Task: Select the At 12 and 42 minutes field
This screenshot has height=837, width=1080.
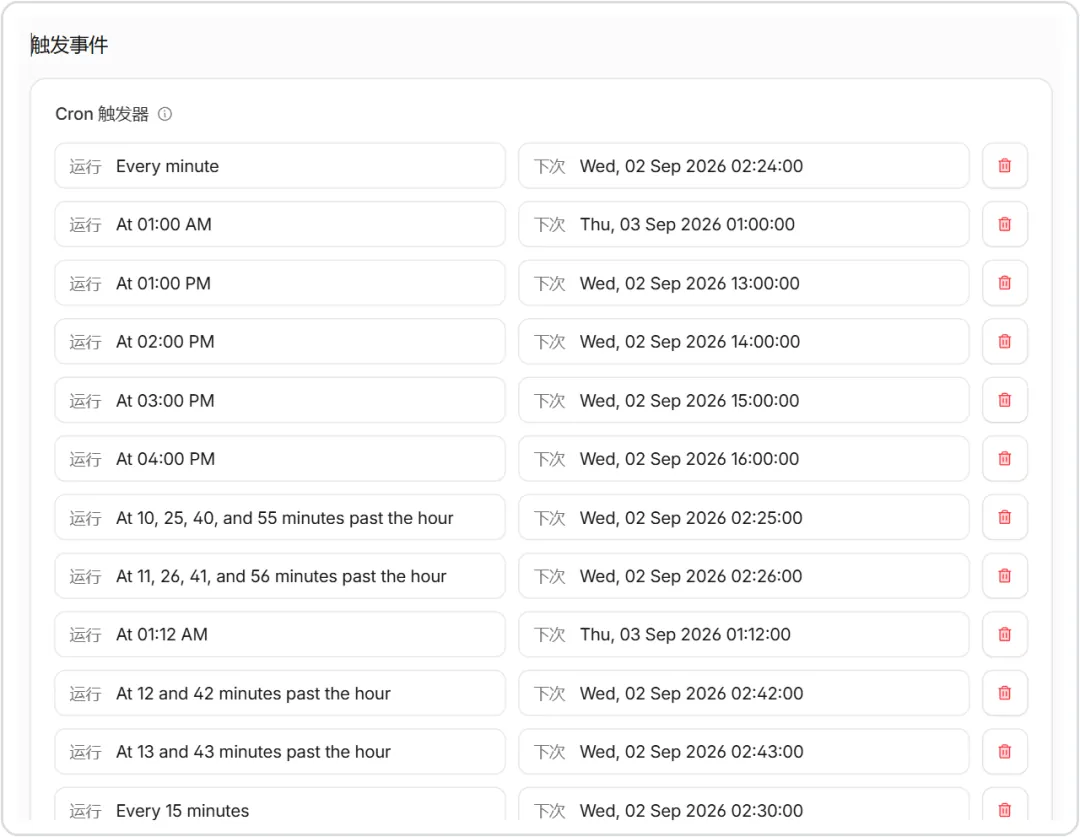Action: point(280,693)
